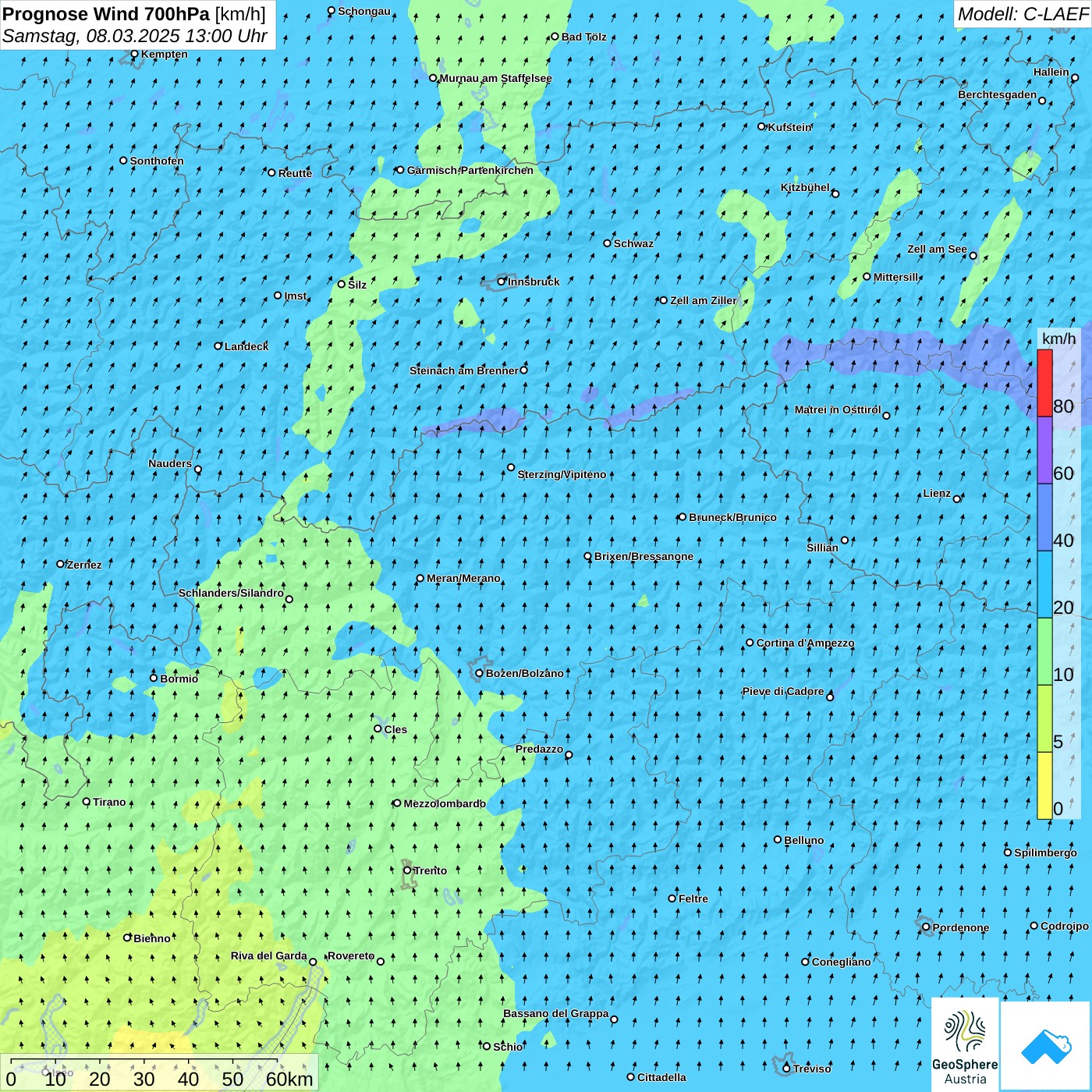1092x1092 pixels.
Task: Click the red 80 km/h legend color
Action: click(x=1044, y=383)
